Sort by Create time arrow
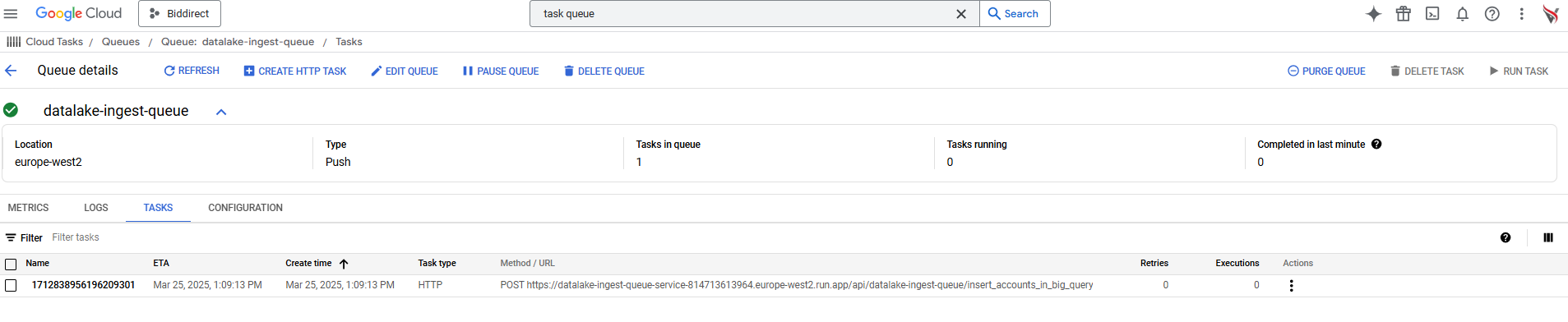1568x322 pixels. pyautogui.click(x=344, y=264)
